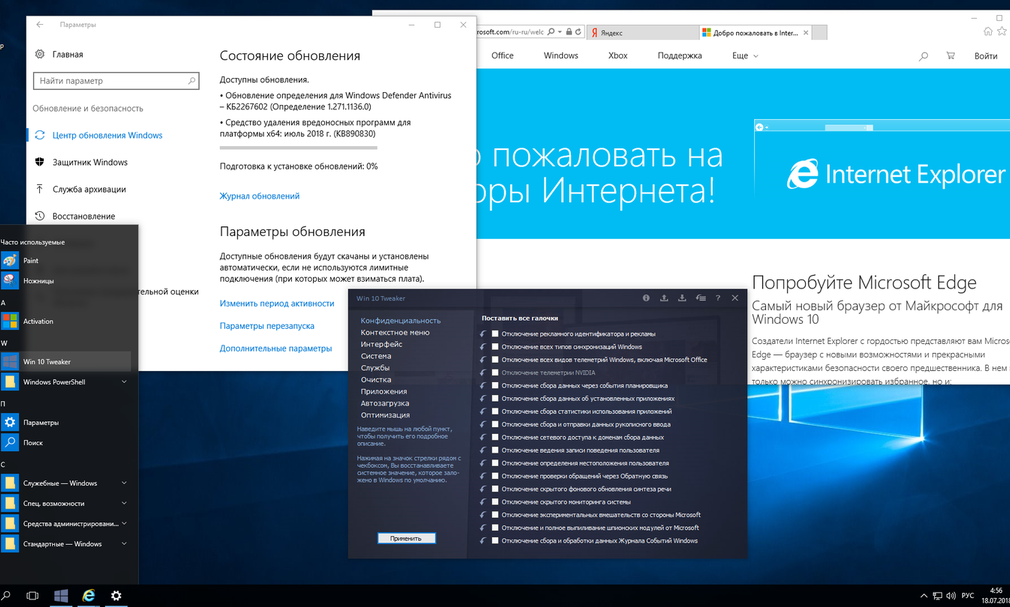Open the question mark help icon in Win 10 Tweaker
The image size is (1010, 607).
(718, 298)
